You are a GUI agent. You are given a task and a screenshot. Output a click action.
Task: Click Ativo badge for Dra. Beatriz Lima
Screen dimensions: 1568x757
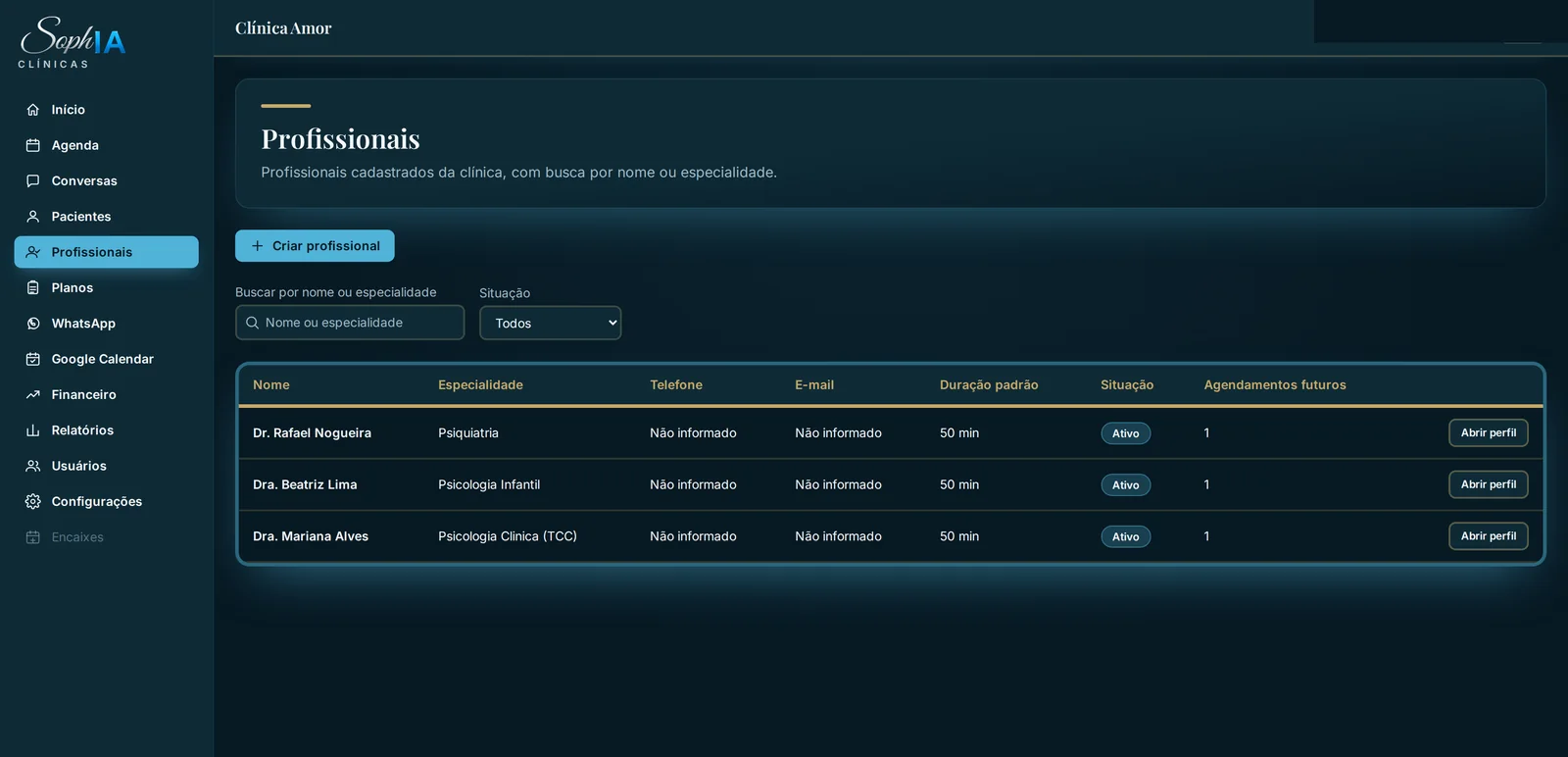1125,485
